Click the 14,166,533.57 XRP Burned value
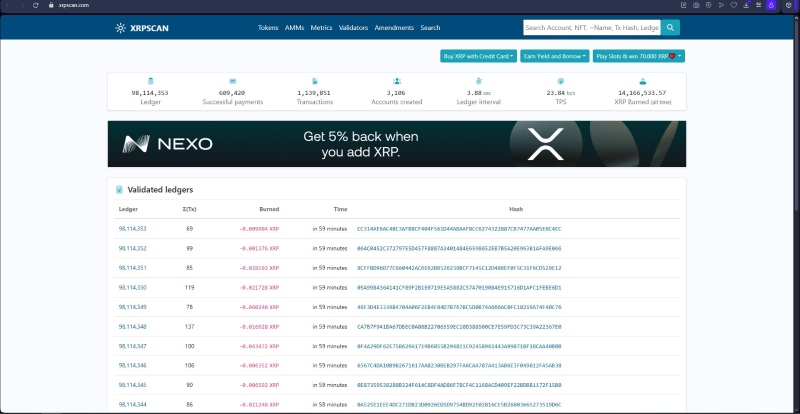This screenshot has width=800, height=414. [642, 93]
